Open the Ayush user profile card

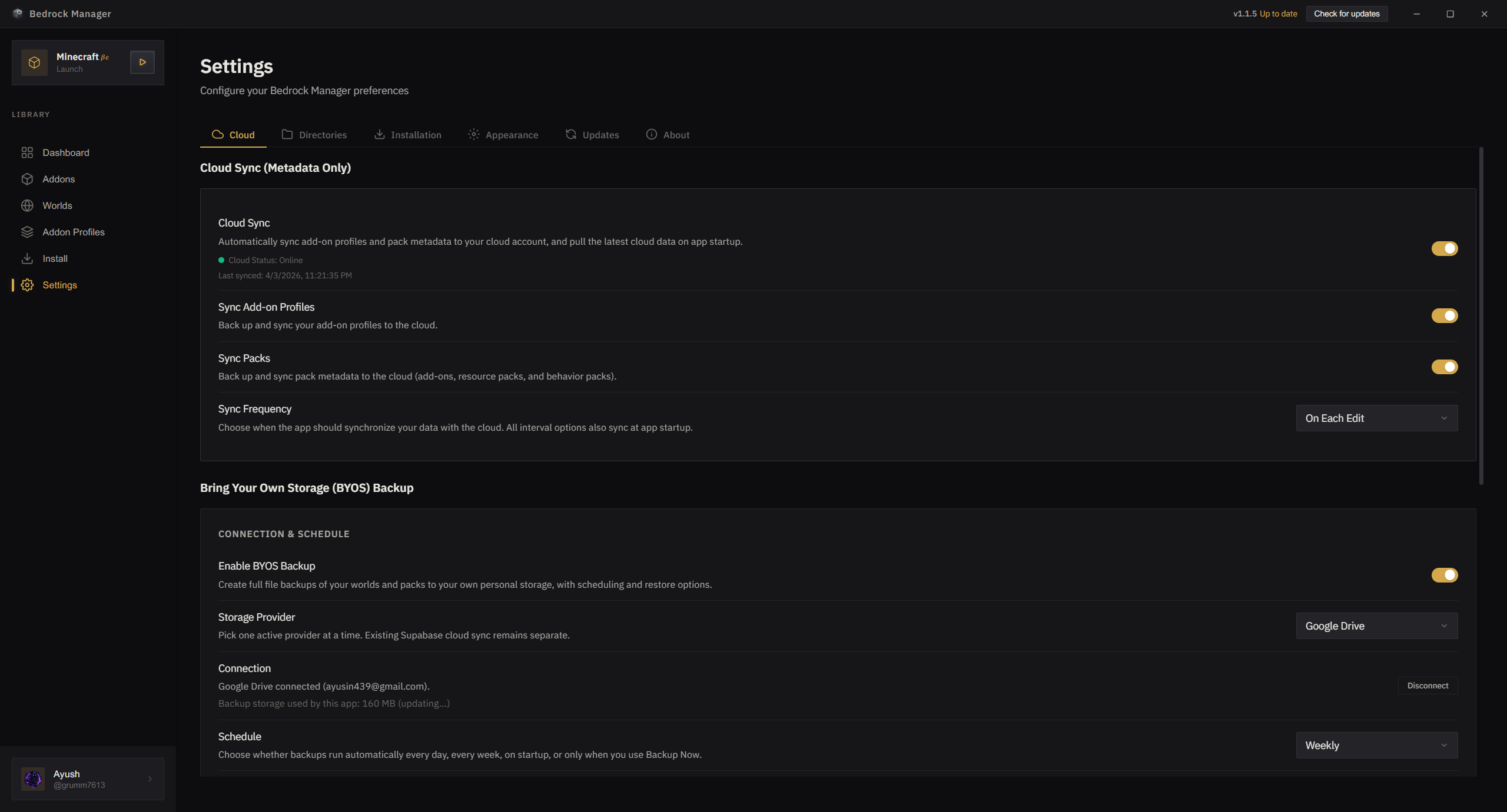[88, 779]
